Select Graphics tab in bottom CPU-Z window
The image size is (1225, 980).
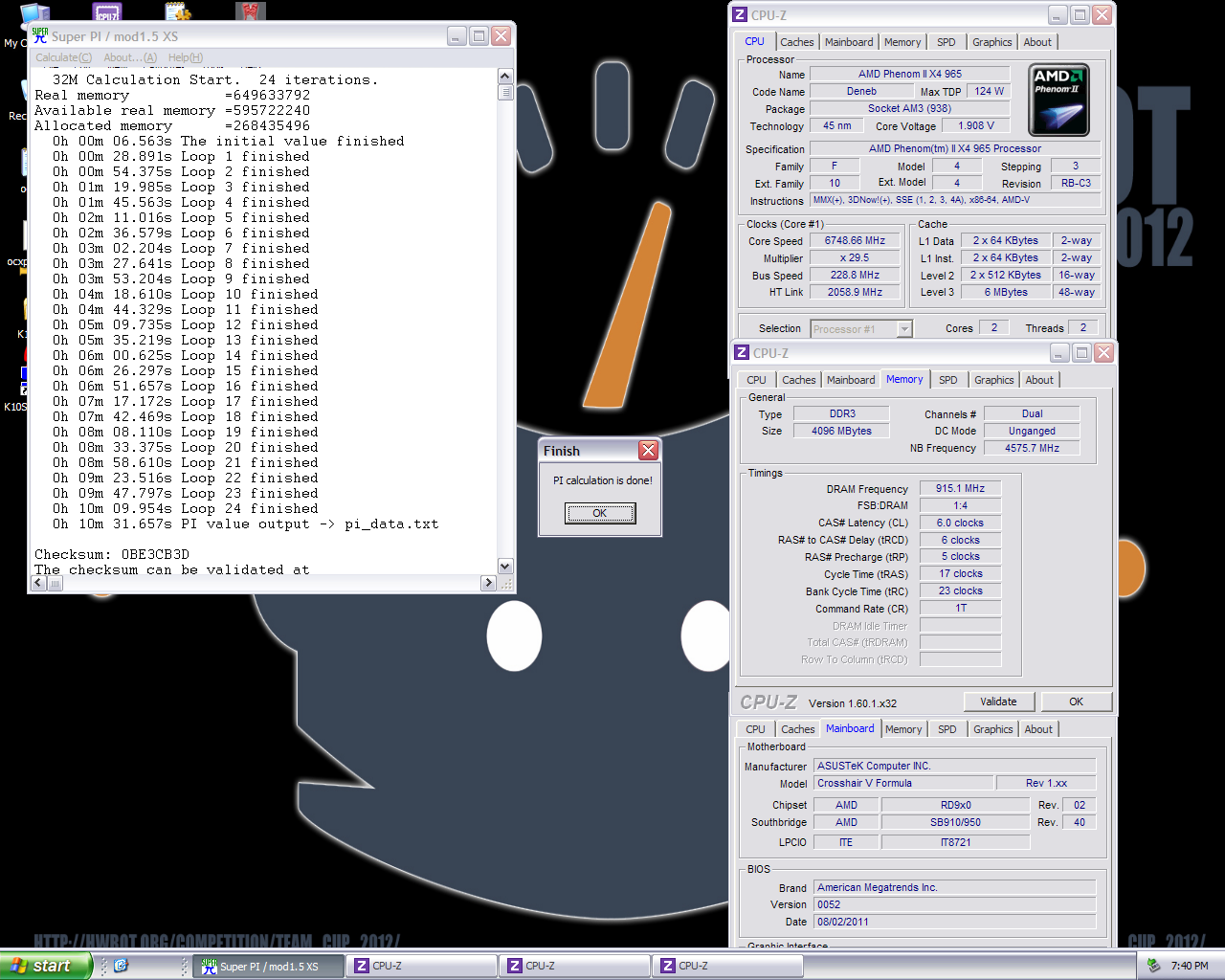coord(993,729)
